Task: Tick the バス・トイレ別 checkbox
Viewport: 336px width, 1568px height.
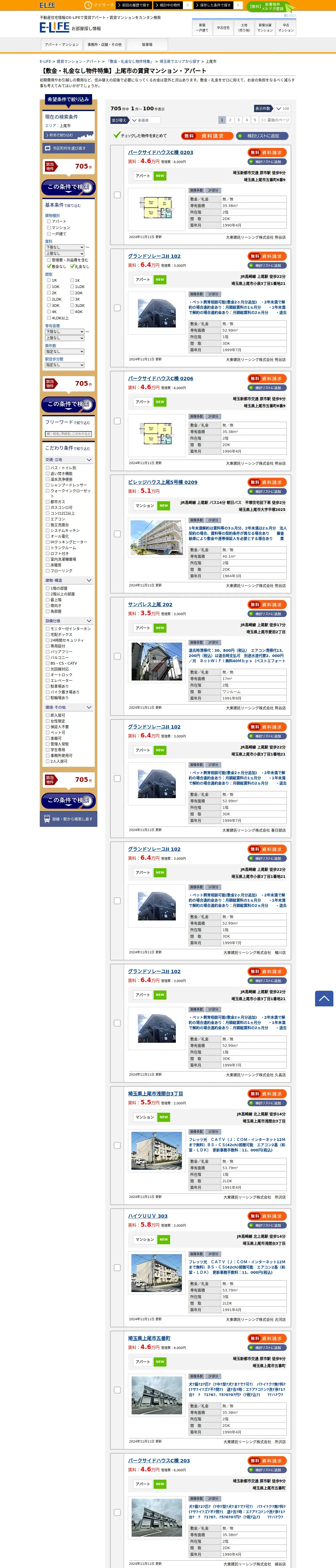Action: coord(48,468)
